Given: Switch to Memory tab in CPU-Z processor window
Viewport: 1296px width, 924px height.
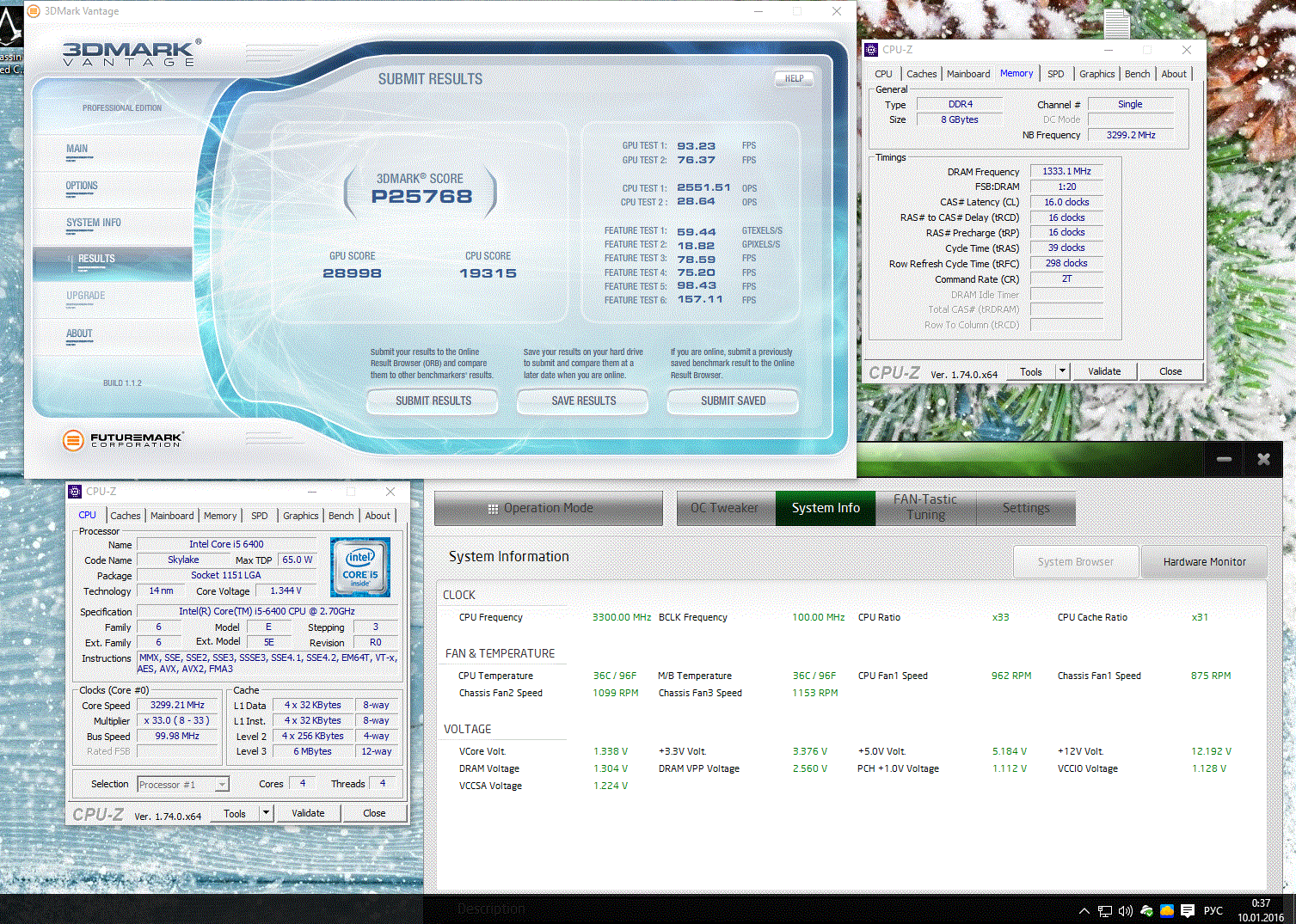Looking at the screenshot, I should (220, 516).
